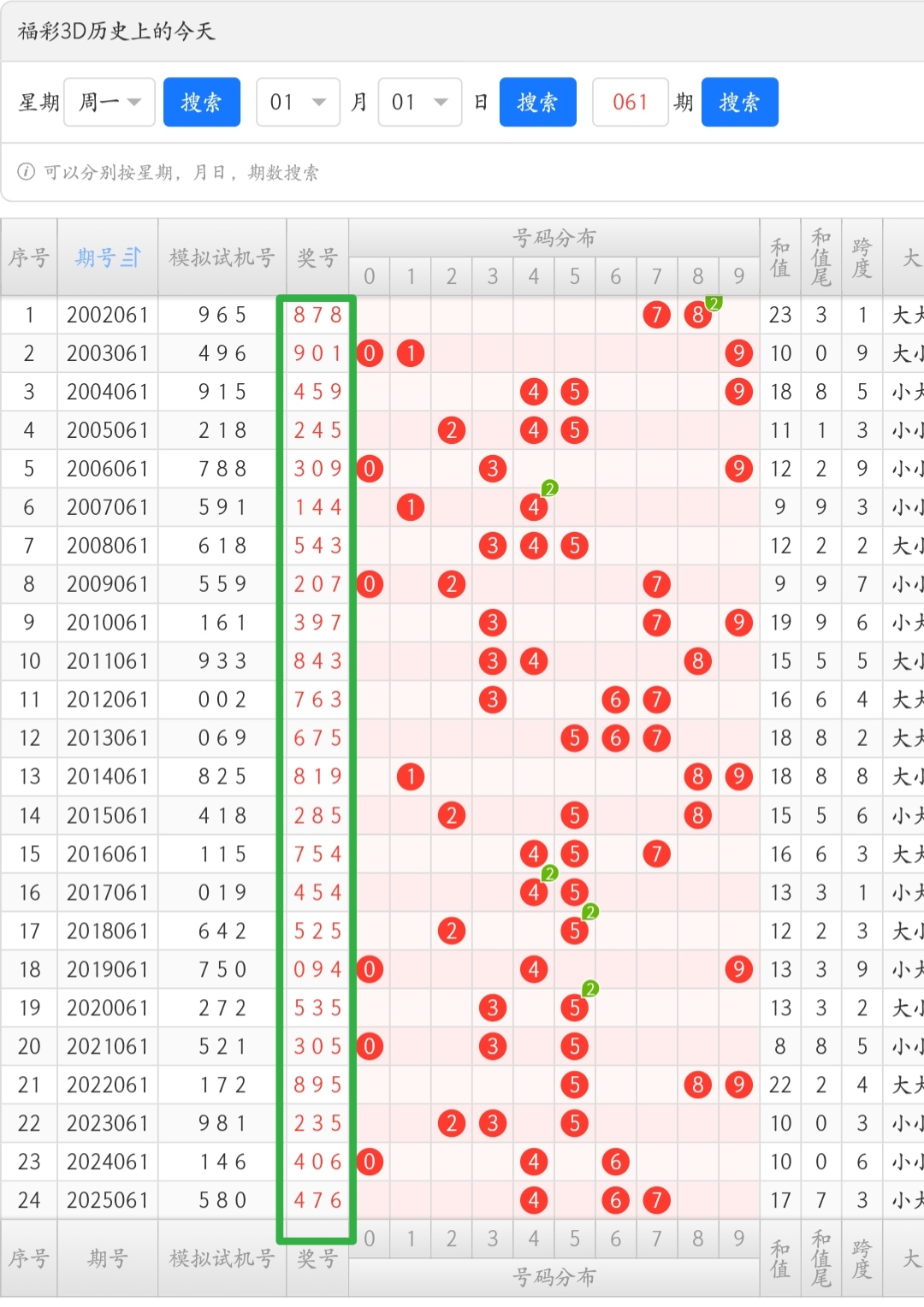Click red ball 5 in row 2008061

(x=575, y=546)
